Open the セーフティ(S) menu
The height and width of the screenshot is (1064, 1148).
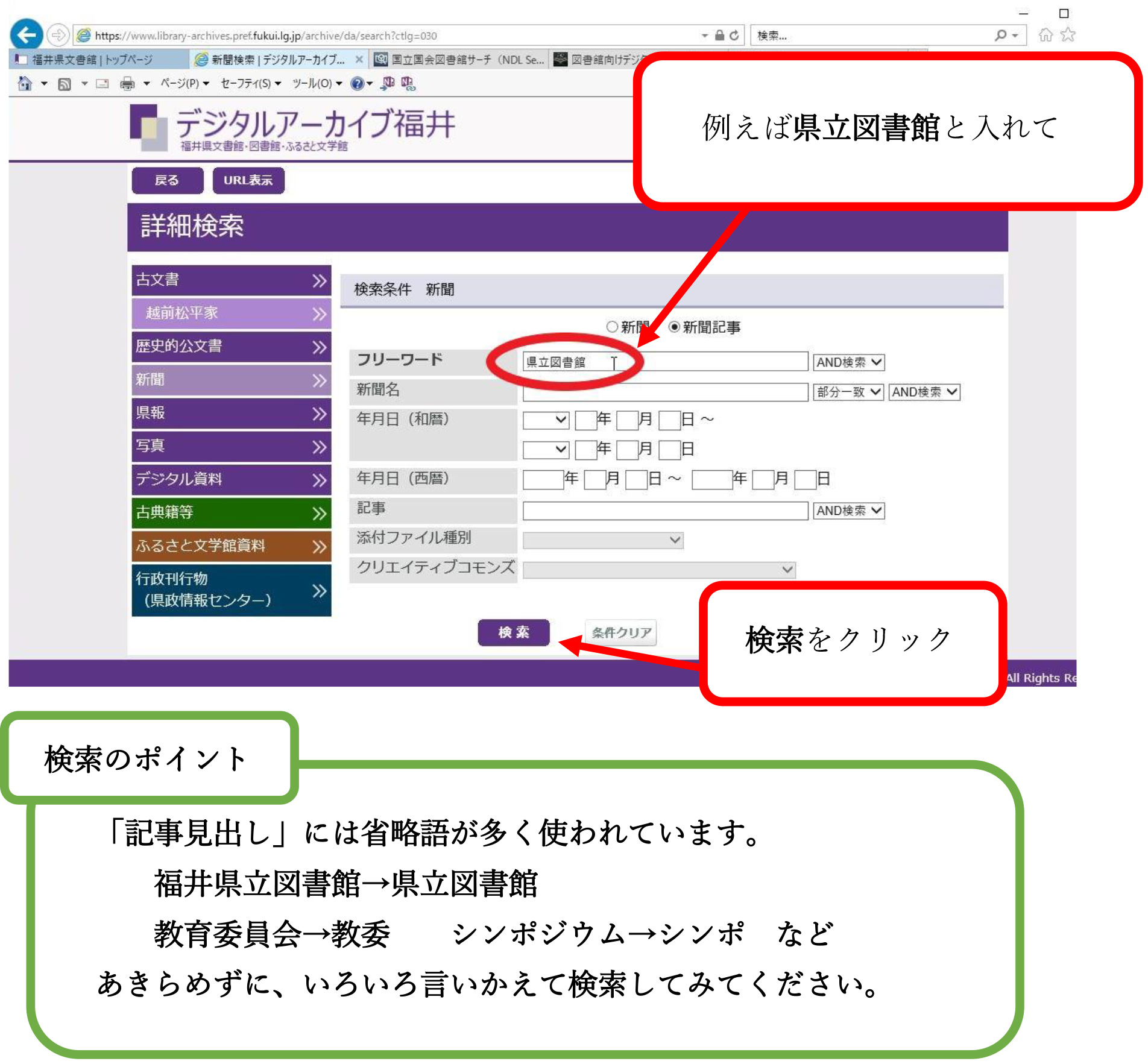tap(251, 83)
